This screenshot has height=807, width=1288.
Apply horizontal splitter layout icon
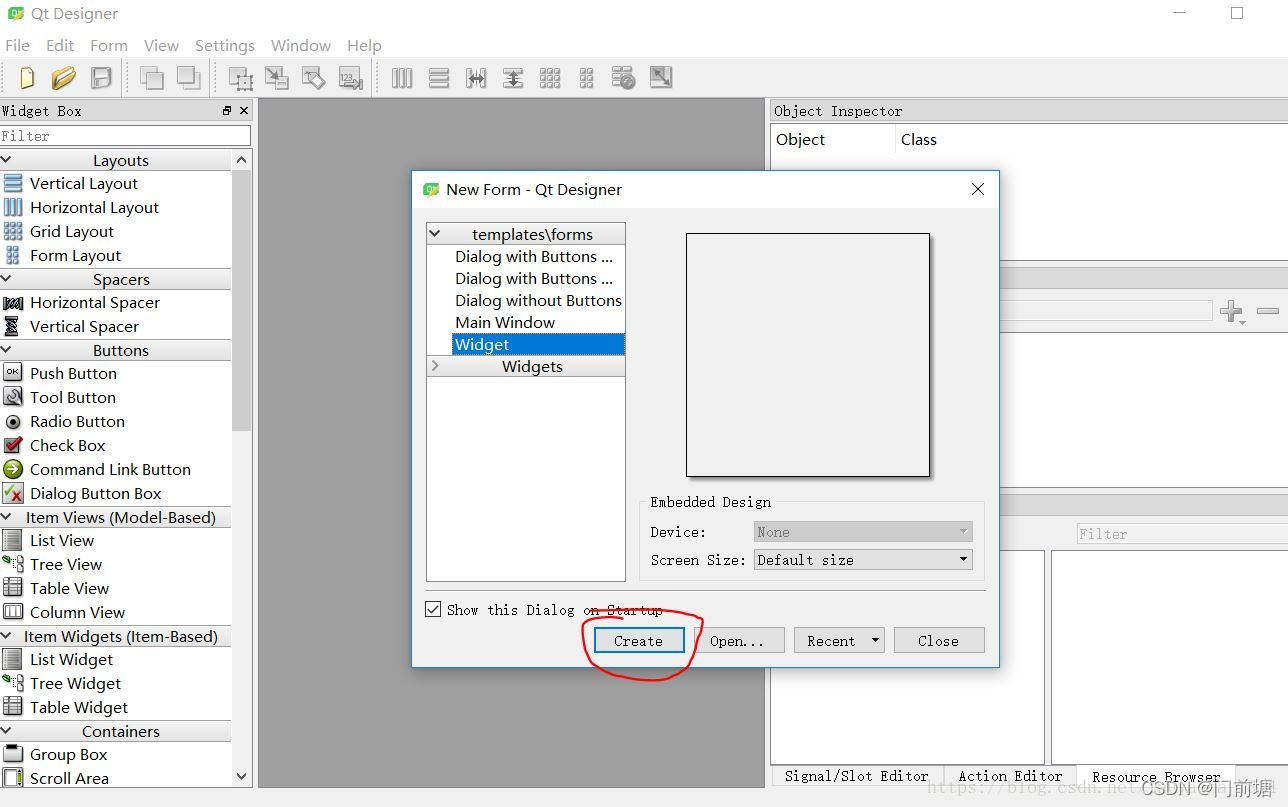click(476, 77)
